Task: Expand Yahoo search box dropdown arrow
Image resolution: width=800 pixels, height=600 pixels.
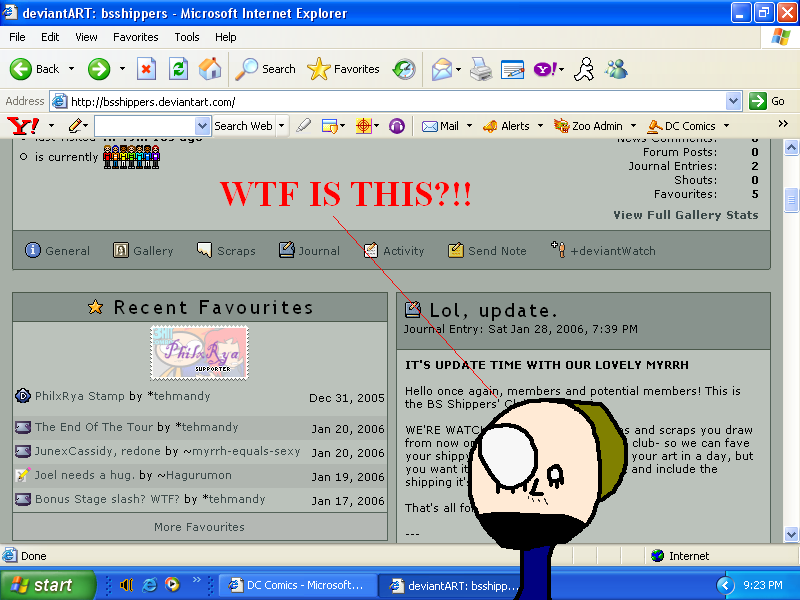Action: click(202, 126)
